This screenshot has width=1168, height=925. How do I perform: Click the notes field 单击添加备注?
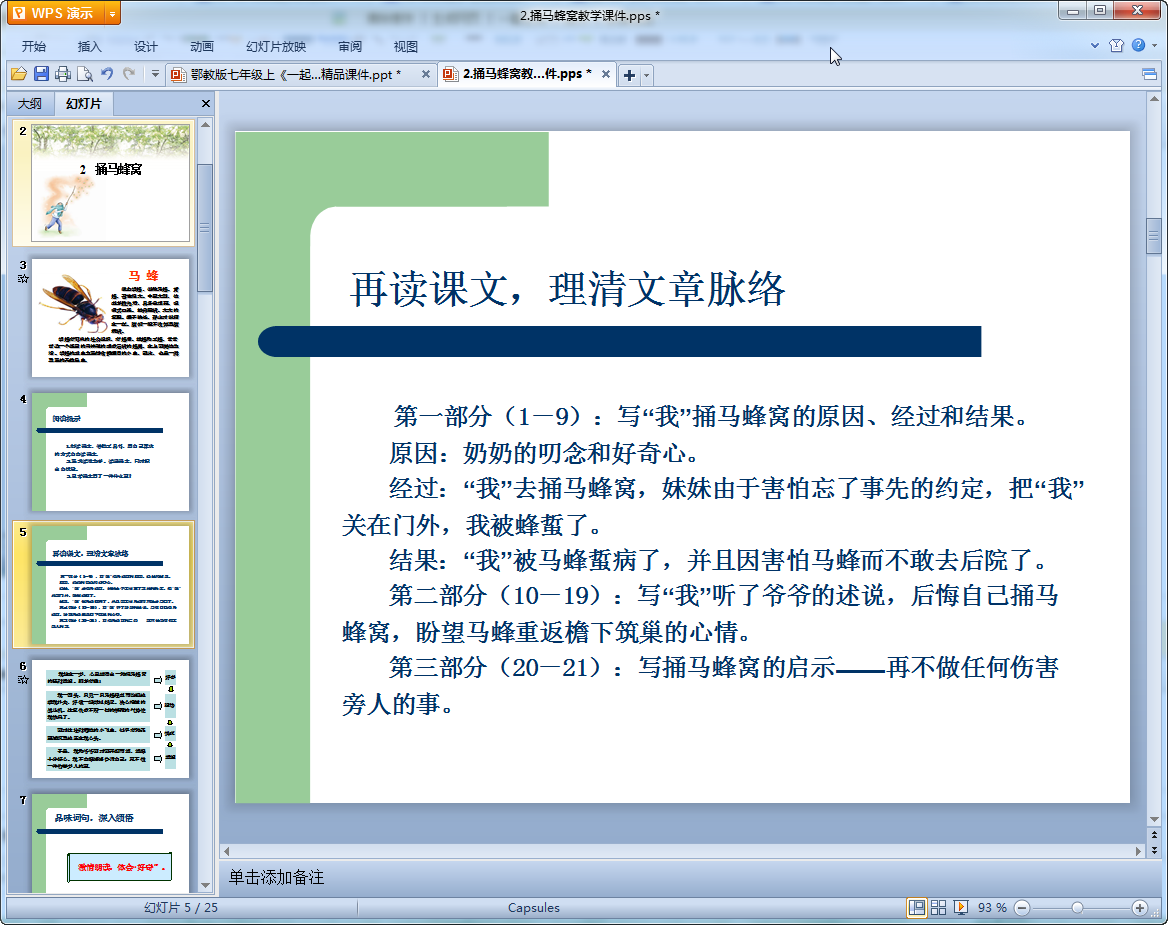click(276, 877)
